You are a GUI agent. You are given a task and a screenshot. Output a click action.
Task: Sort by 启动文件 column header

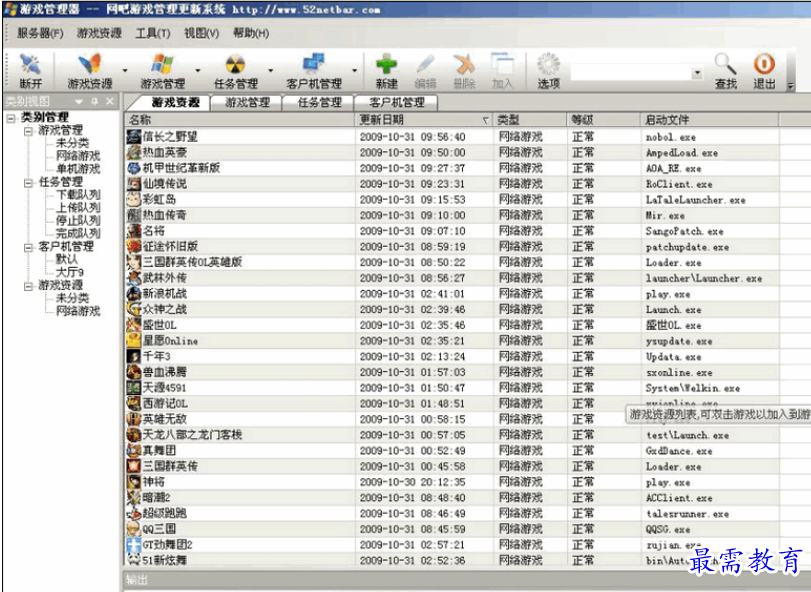click(710, 120)
